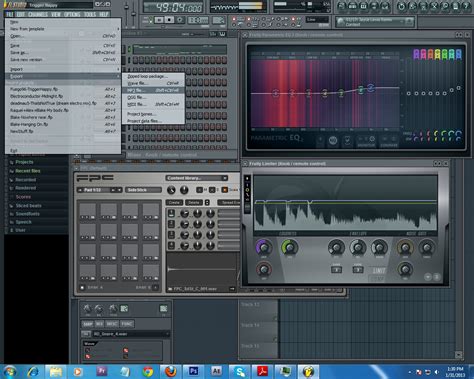Screen dimensions: 474x379
Task: Click the EQ band 7 level slider handle
Action: (459, 88)
